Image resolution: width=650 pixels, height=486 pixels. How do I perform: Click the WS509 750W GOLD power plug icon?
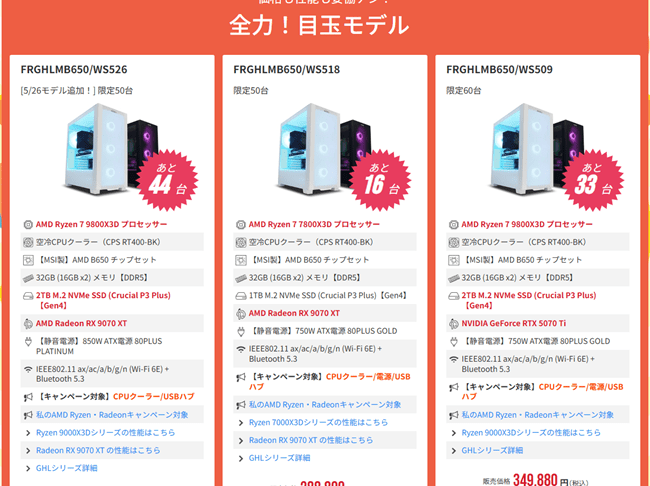click(x=454, y=341)
